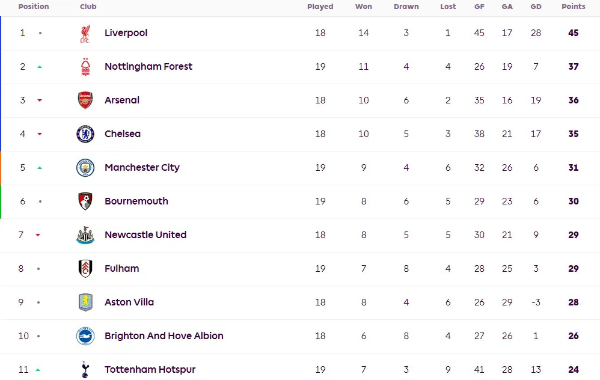Click the Chelsea lion badge
The width and height of the screenshot is (600, 380).
tap(85, 134)
